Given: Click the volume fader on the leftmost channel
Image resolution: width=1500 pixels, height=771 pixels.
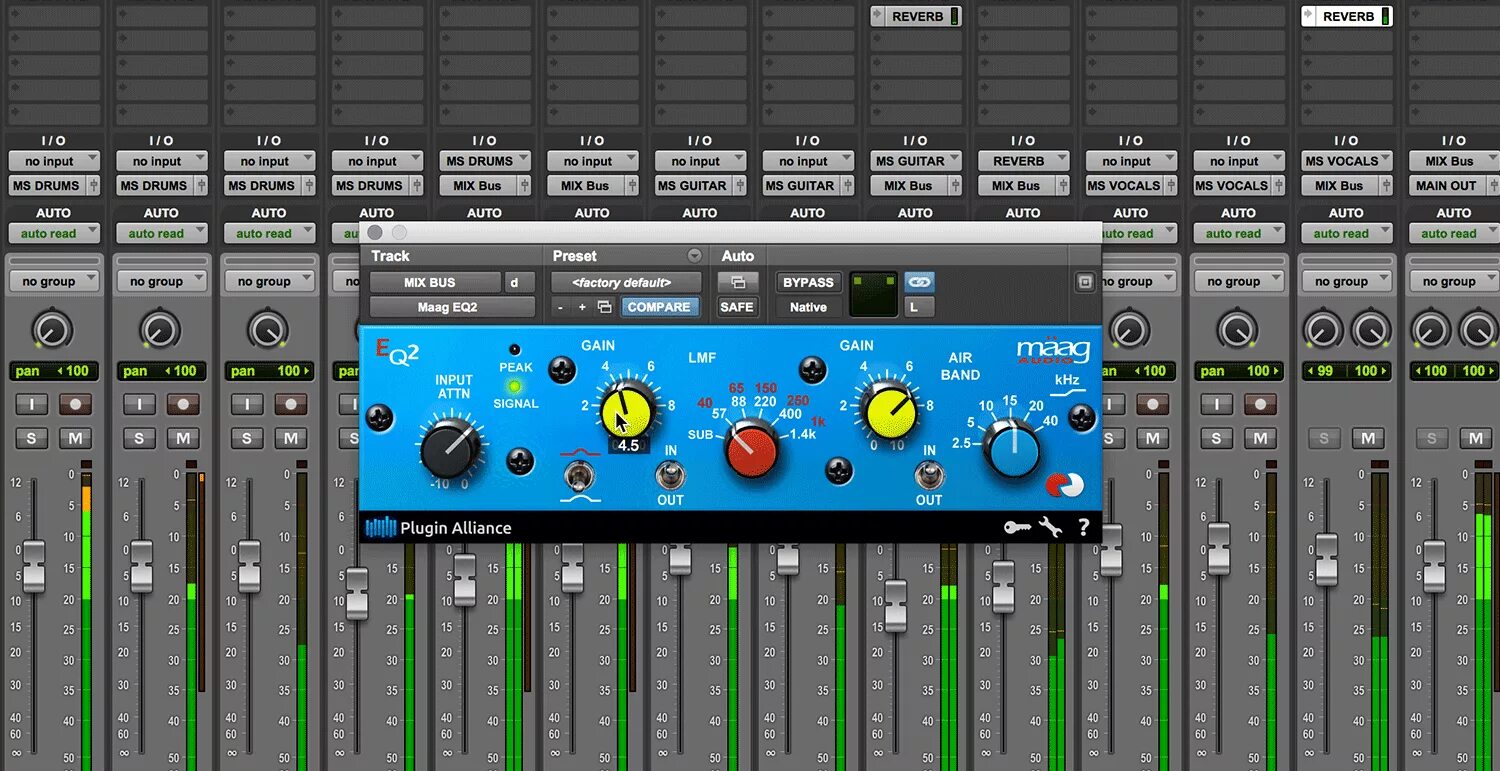Looking at the screenshot, I should pos(34,565).
